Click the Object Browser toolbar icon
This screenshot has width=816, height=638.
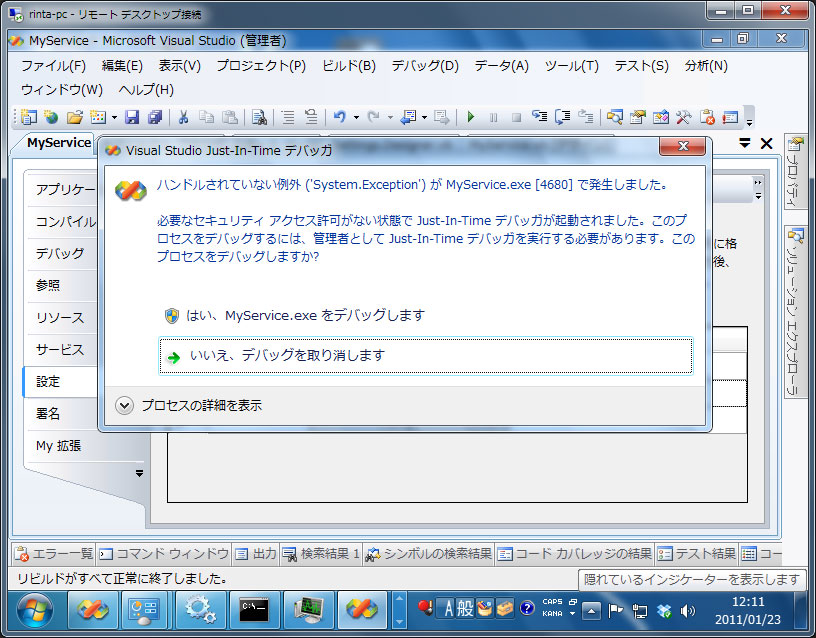(x=660, y=117)
